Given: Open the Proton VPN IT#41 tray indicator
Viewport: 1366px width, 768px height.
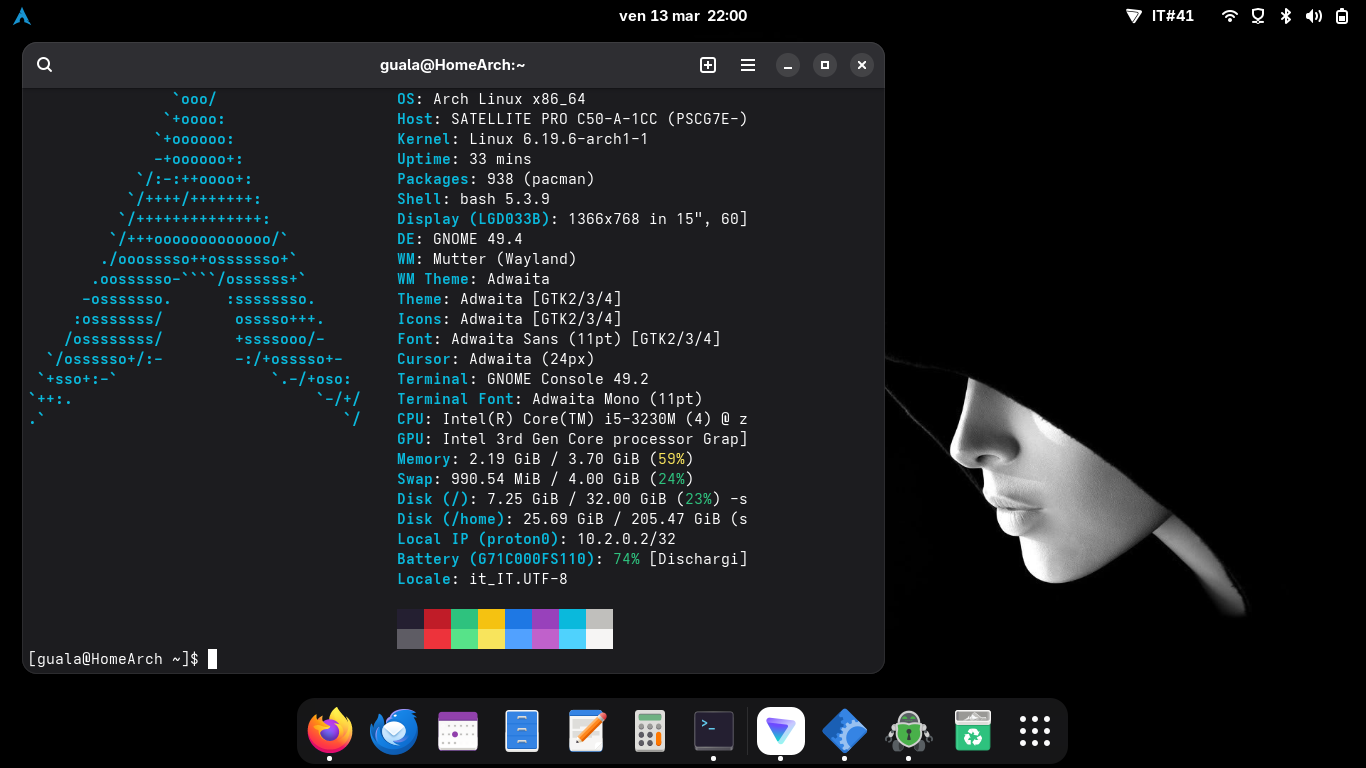Looking at the screenshot, I should click(1160, 16).
